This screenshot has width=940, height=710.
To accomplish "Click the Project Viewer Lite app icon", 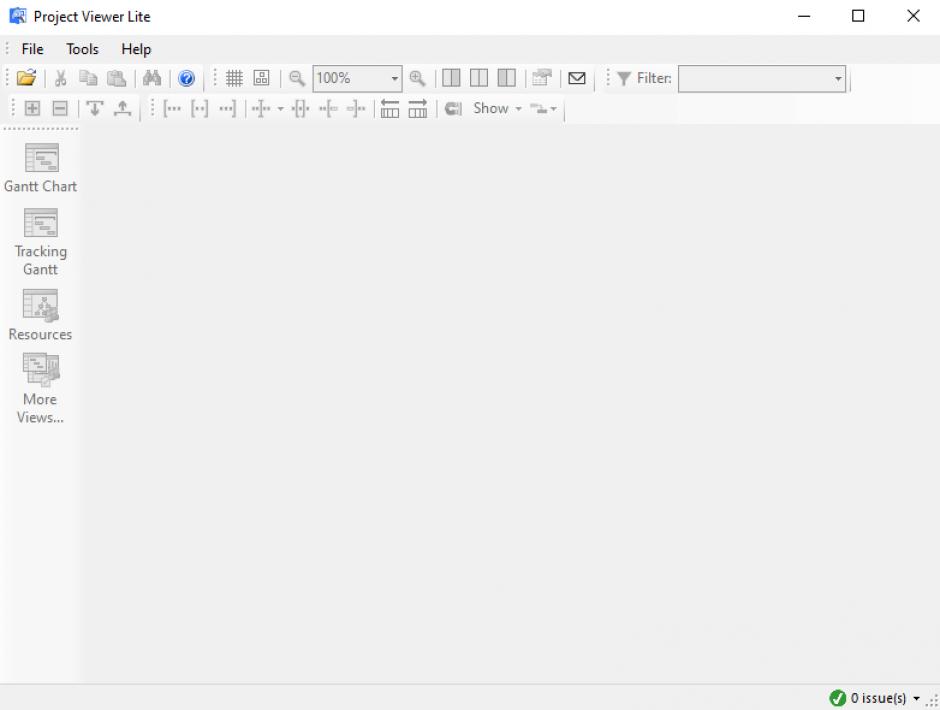I will pyautogui.click(x=17, y=16).
